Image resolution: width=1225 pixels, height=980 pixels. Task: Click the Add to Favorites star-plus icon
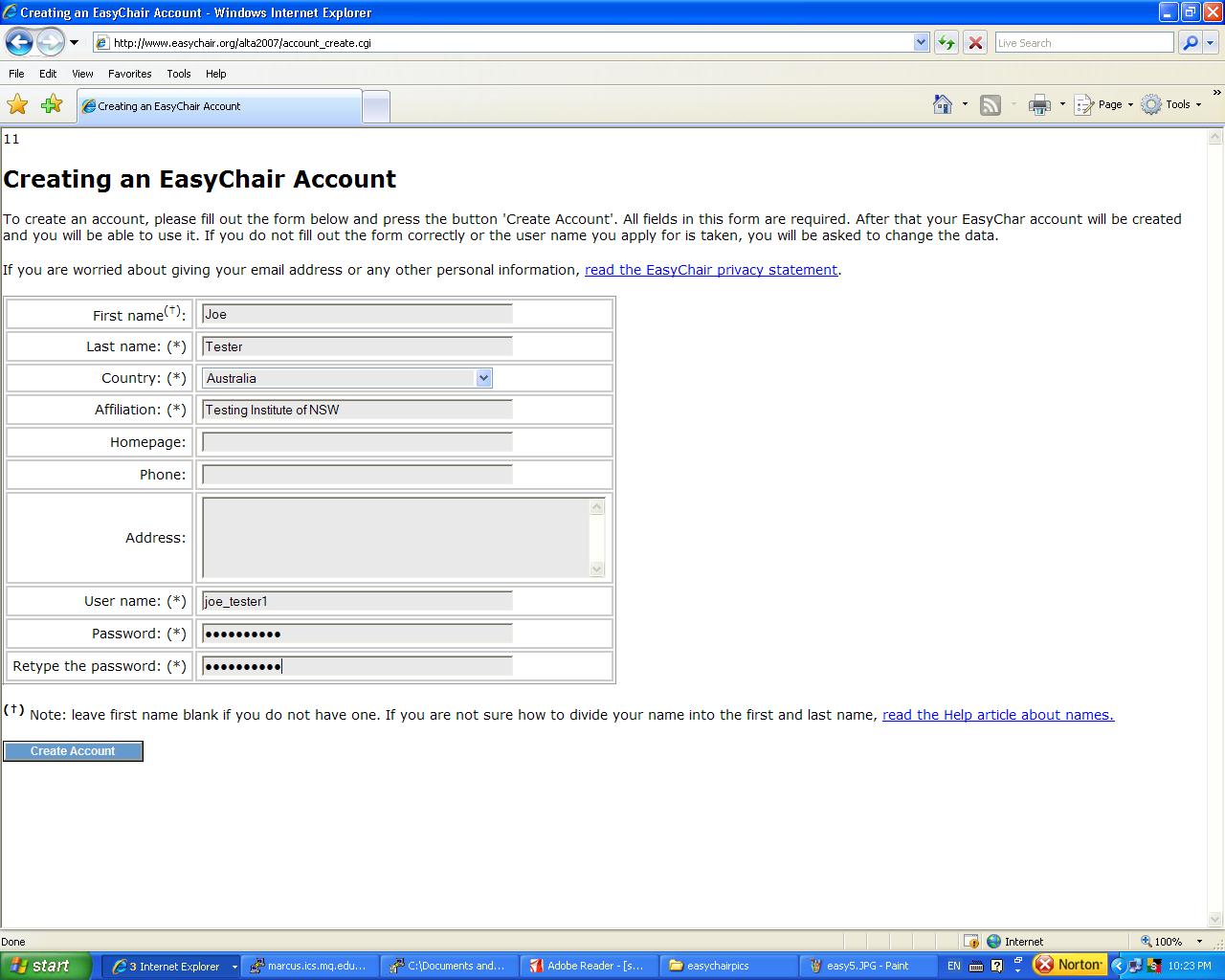pos(52,104)
